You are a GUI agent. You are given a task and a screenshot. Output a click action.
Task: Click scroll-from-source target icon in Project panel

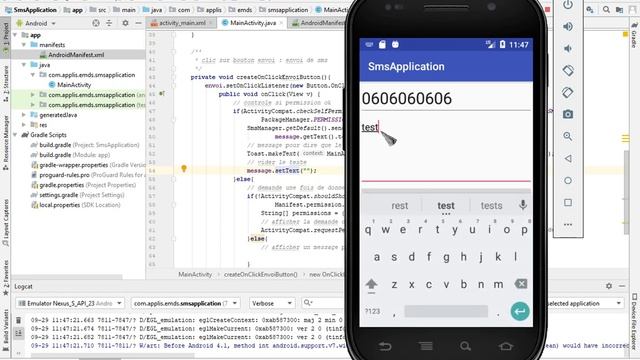(x=96, y=23)
